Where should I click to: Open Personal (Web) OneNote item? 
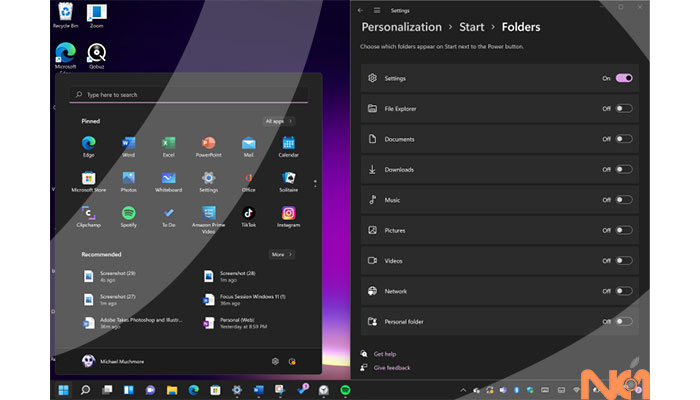point(235,323)
